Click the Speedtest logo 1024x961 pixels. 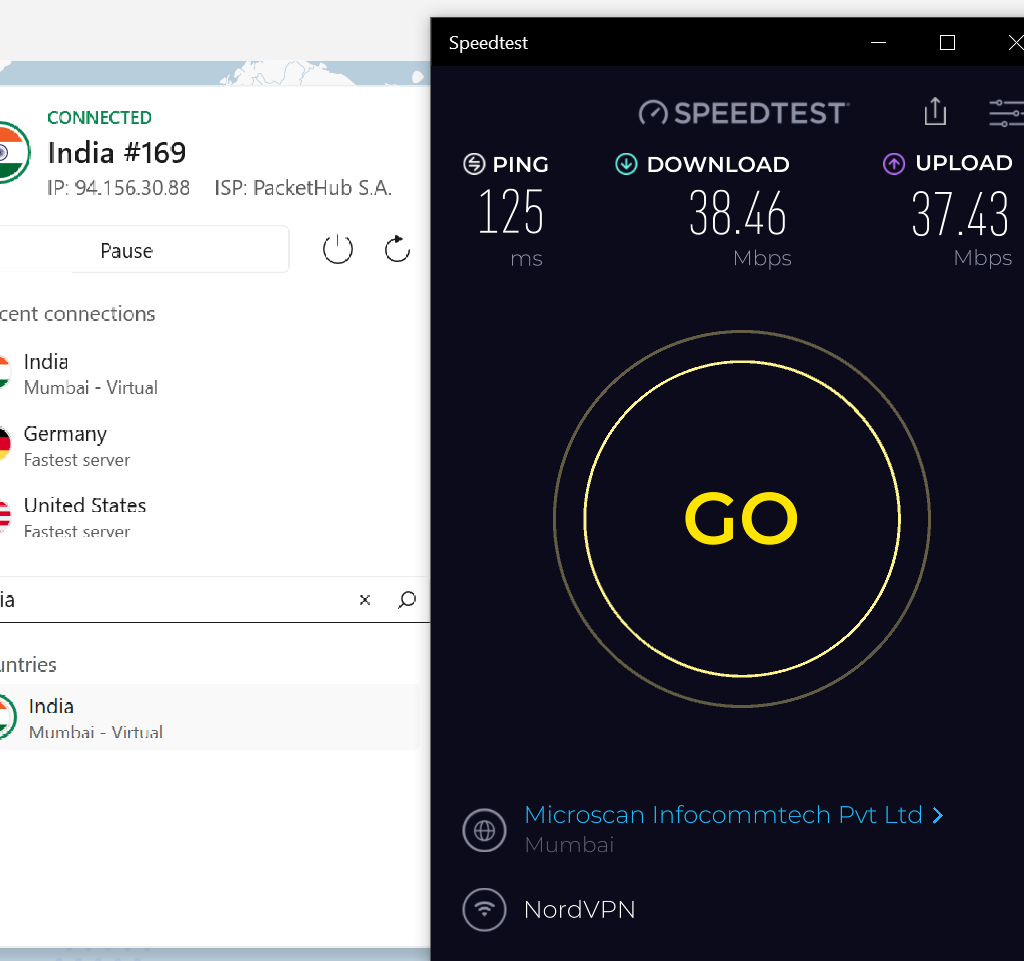[744, 113]
